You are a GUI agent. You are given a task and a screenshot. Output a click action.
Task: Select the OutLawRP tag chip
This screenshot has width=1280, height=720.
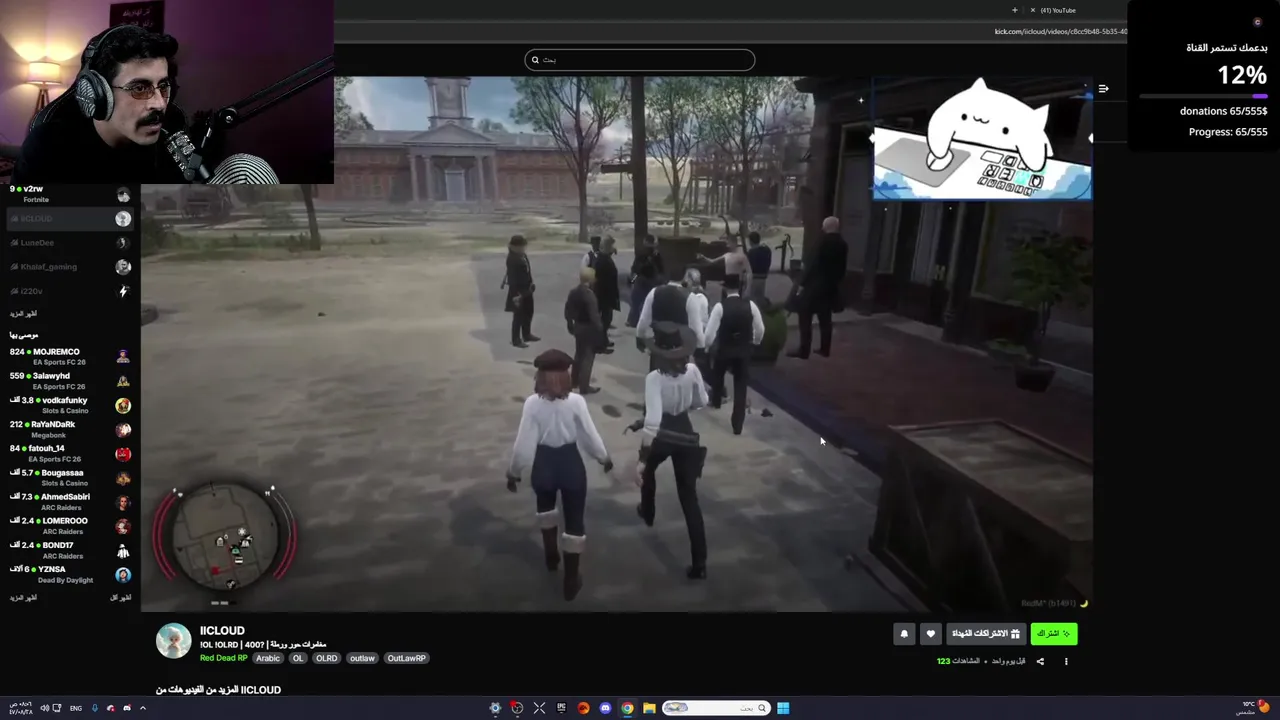407,658
